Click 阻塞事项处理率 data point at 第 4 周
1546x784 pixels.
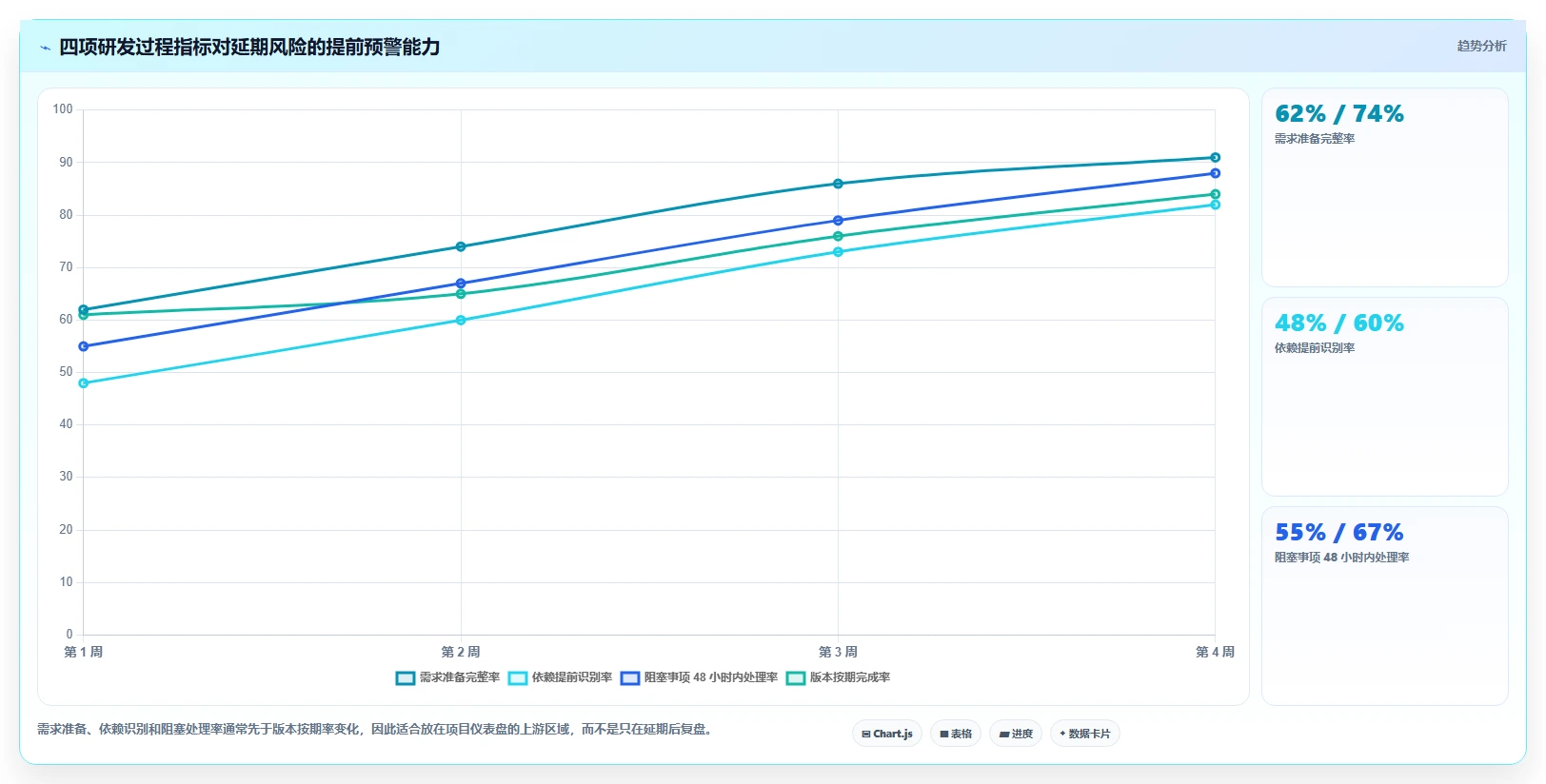(x=1216, y=173)
